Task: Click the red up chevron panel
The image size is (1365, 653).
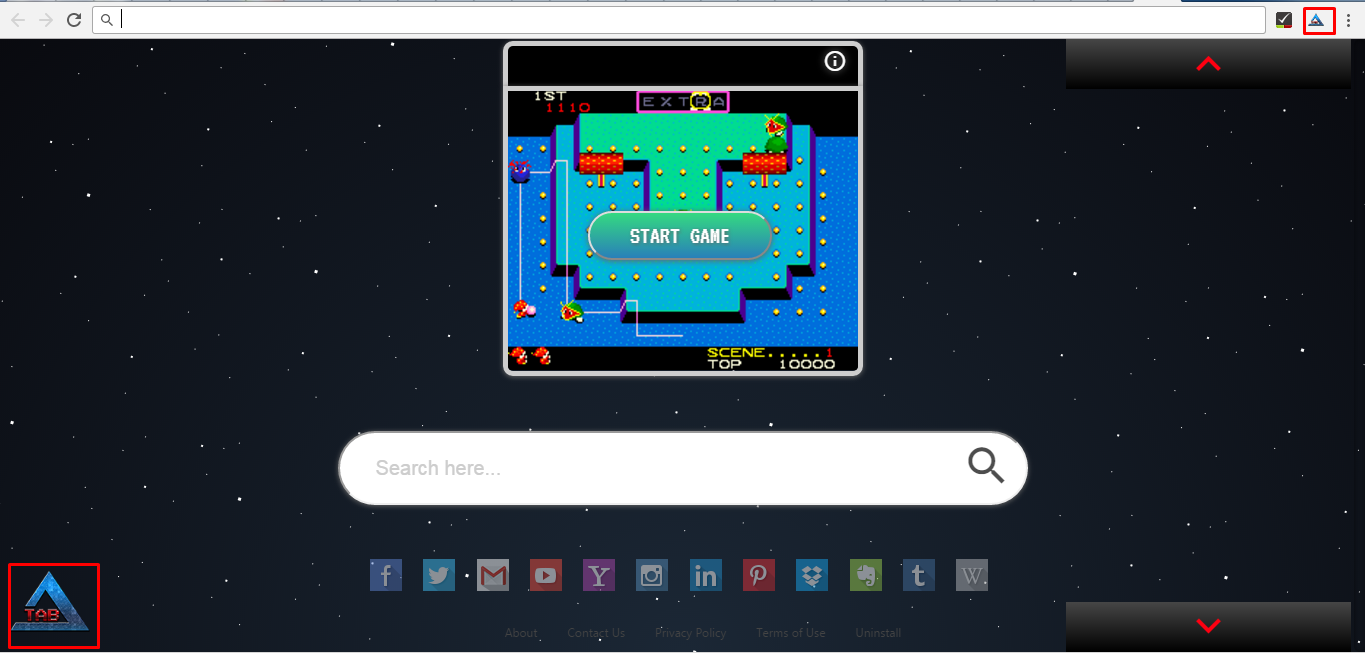Action: [1208, 64]
